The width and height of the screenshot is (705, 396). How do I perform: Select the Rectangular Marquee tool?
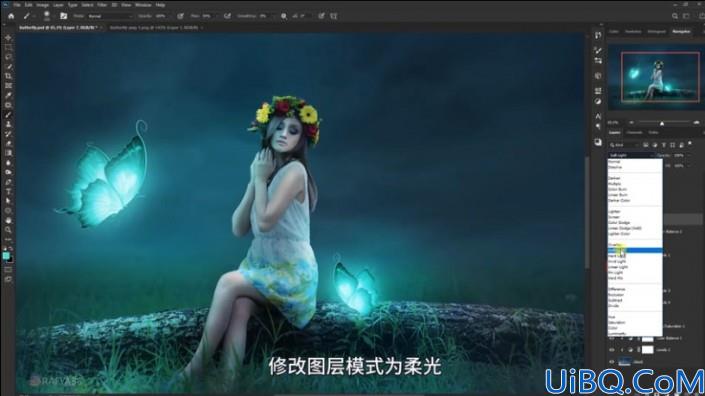click(8, 47)
